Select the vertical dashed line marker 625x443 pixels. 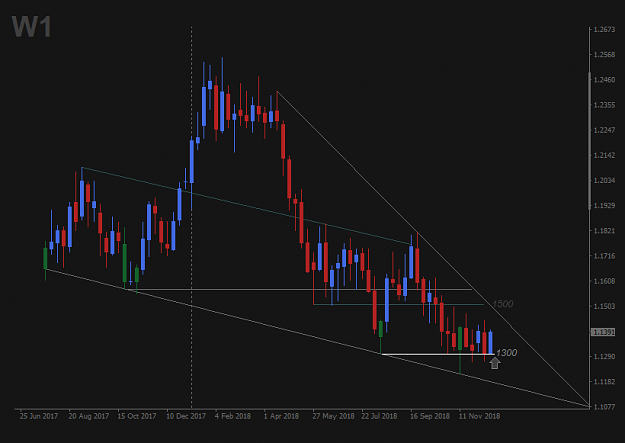click(x=191, y=217)
